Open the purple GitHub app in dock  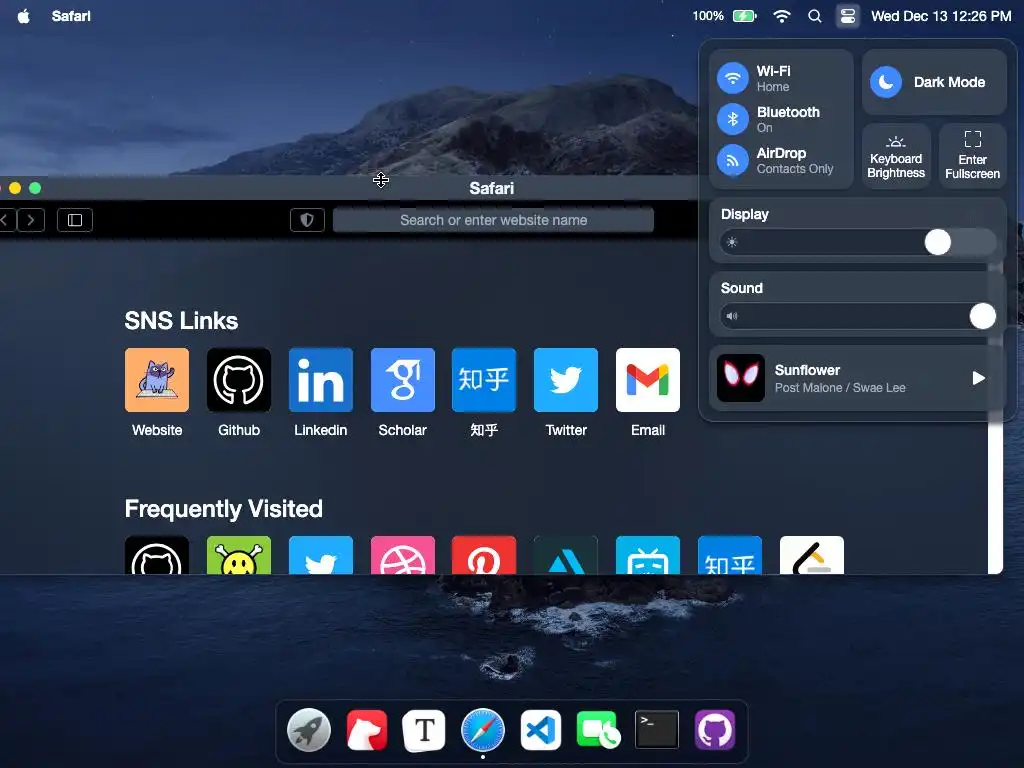(714, 730)
